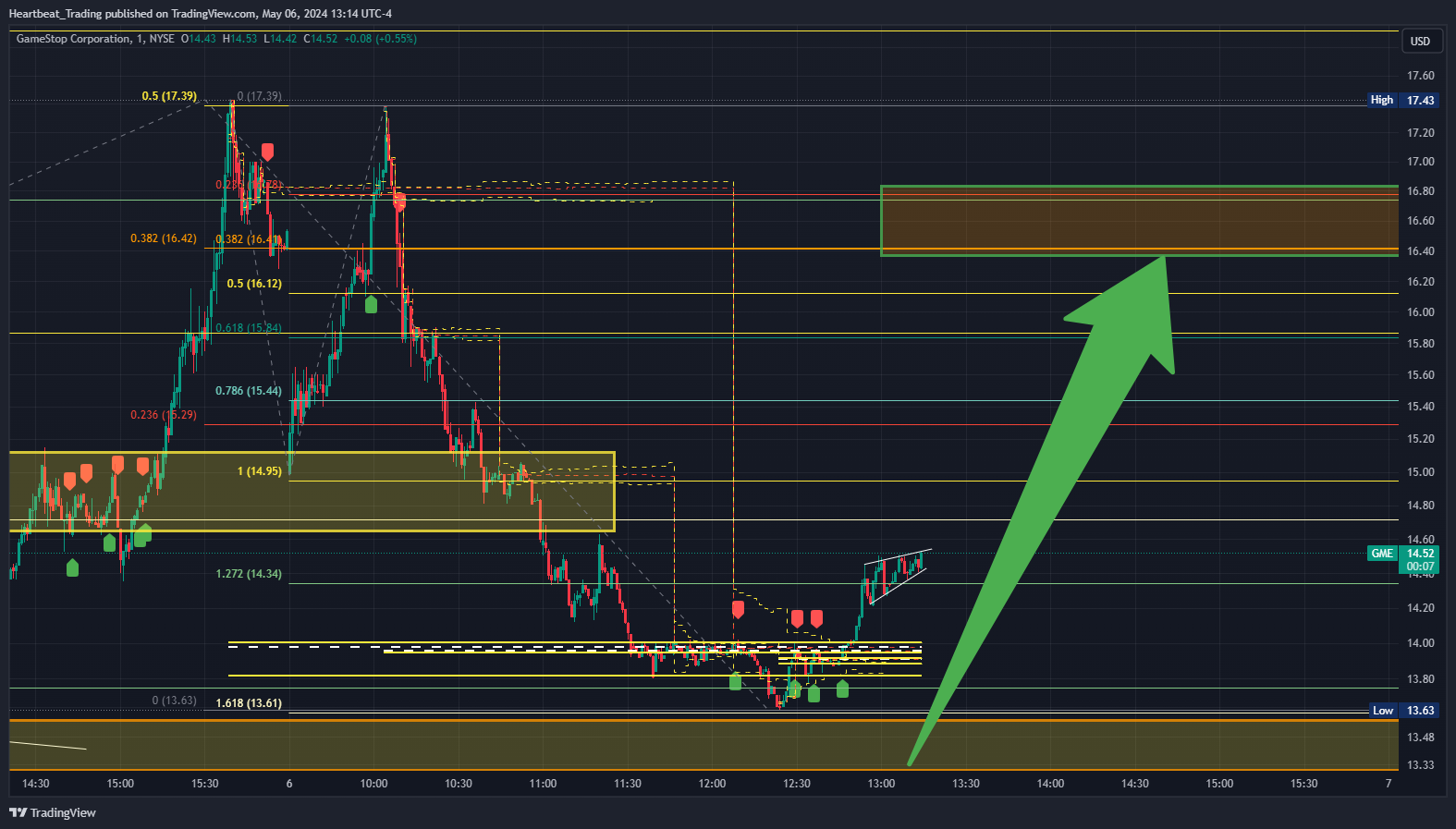Click the 15.60 price axis tick

click(x=1421, y=375)
